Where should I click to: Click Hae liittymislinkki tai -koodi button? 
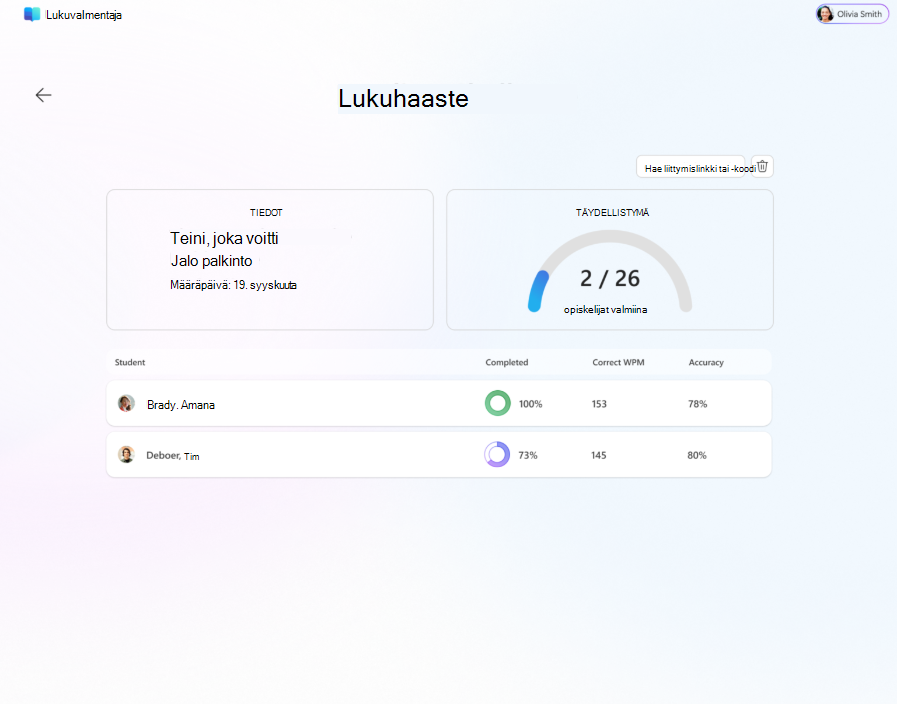pyautogui.click(x=690, y=167)
